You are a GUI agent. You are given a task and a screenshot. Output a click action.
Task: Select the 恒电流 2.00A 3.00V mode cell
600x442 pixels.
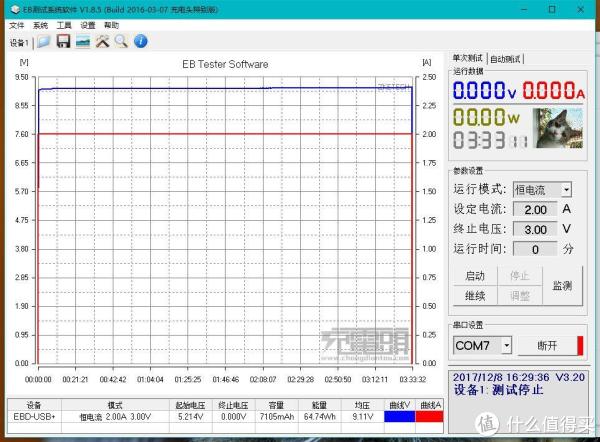pos(115,416)
